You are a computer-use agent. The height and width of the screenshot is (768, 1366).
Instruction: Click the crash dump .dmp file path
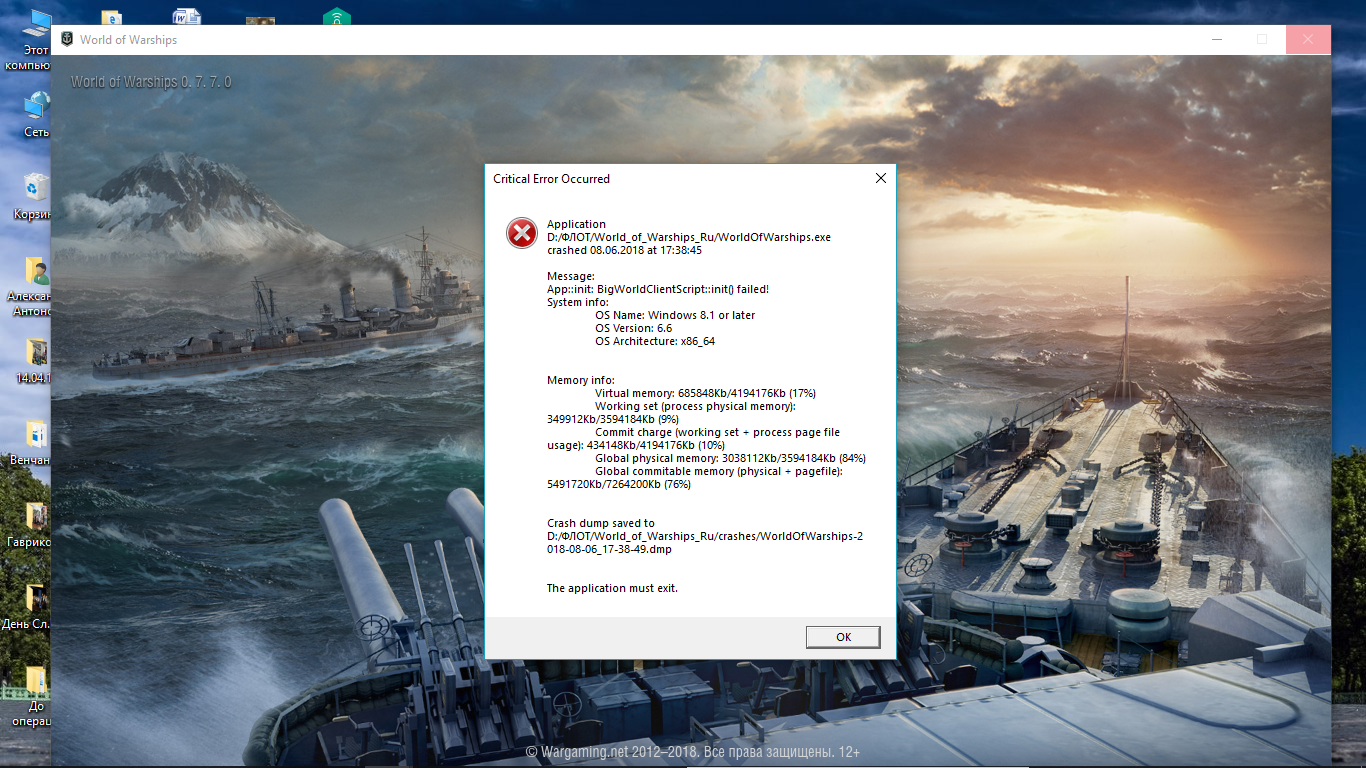[705, 543]
